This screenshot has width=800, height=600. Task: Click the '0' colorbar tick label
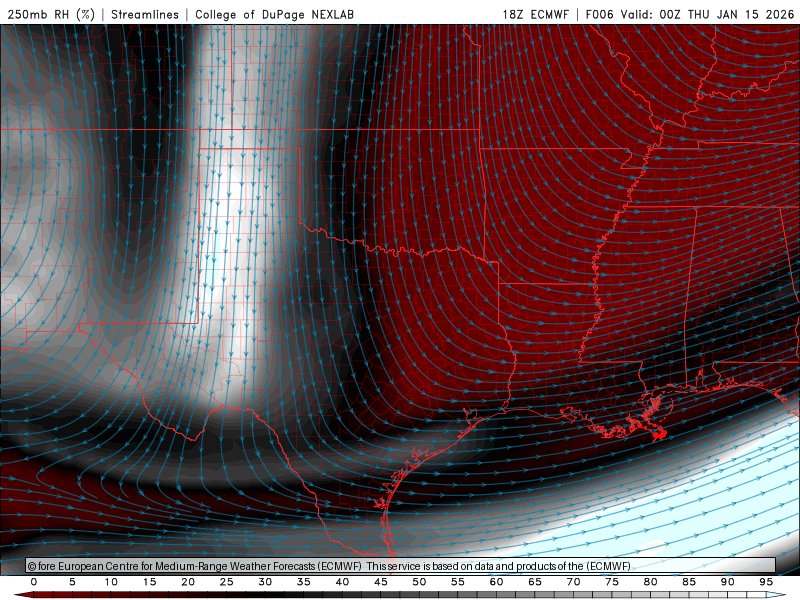[x=34, y=582]
